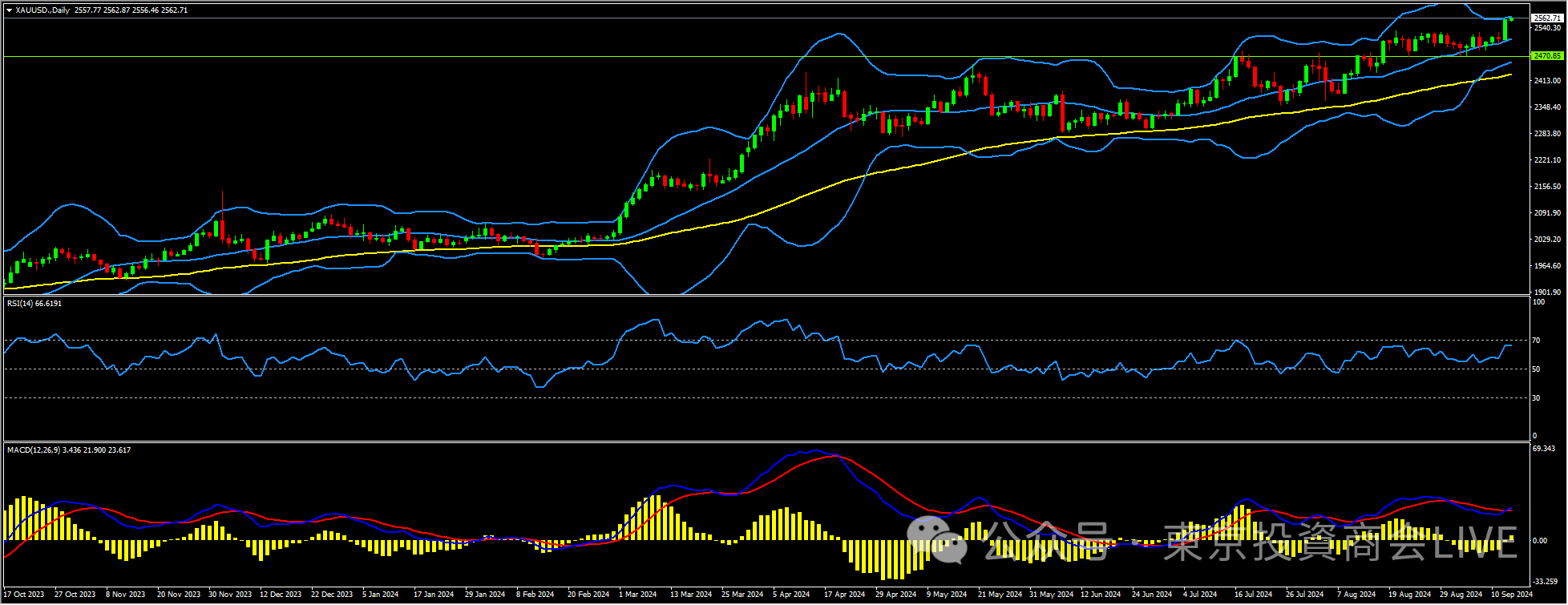The image size is (1568, 605).
Task: Click MACD scale label -33.259
Action: pyautogui.click(x=1545, y=582)
